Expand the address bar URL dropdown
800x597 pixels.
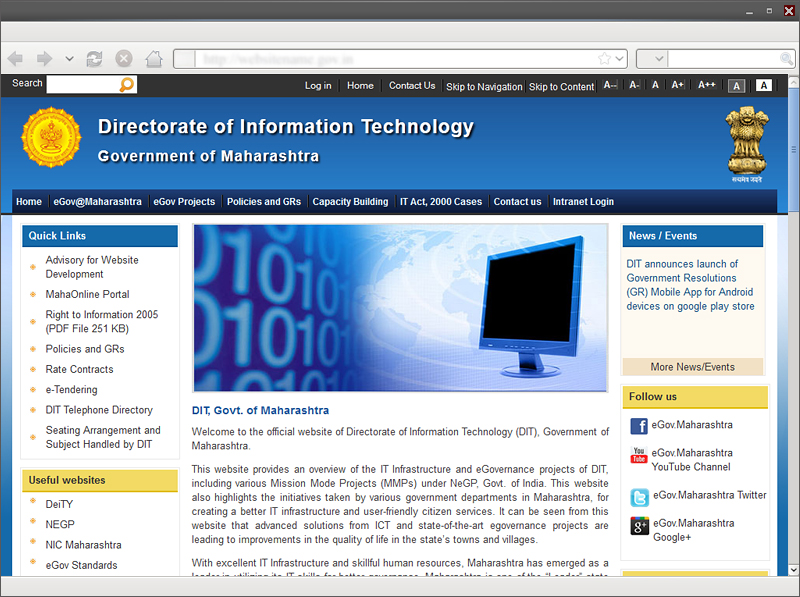click(x=620, y=59)
